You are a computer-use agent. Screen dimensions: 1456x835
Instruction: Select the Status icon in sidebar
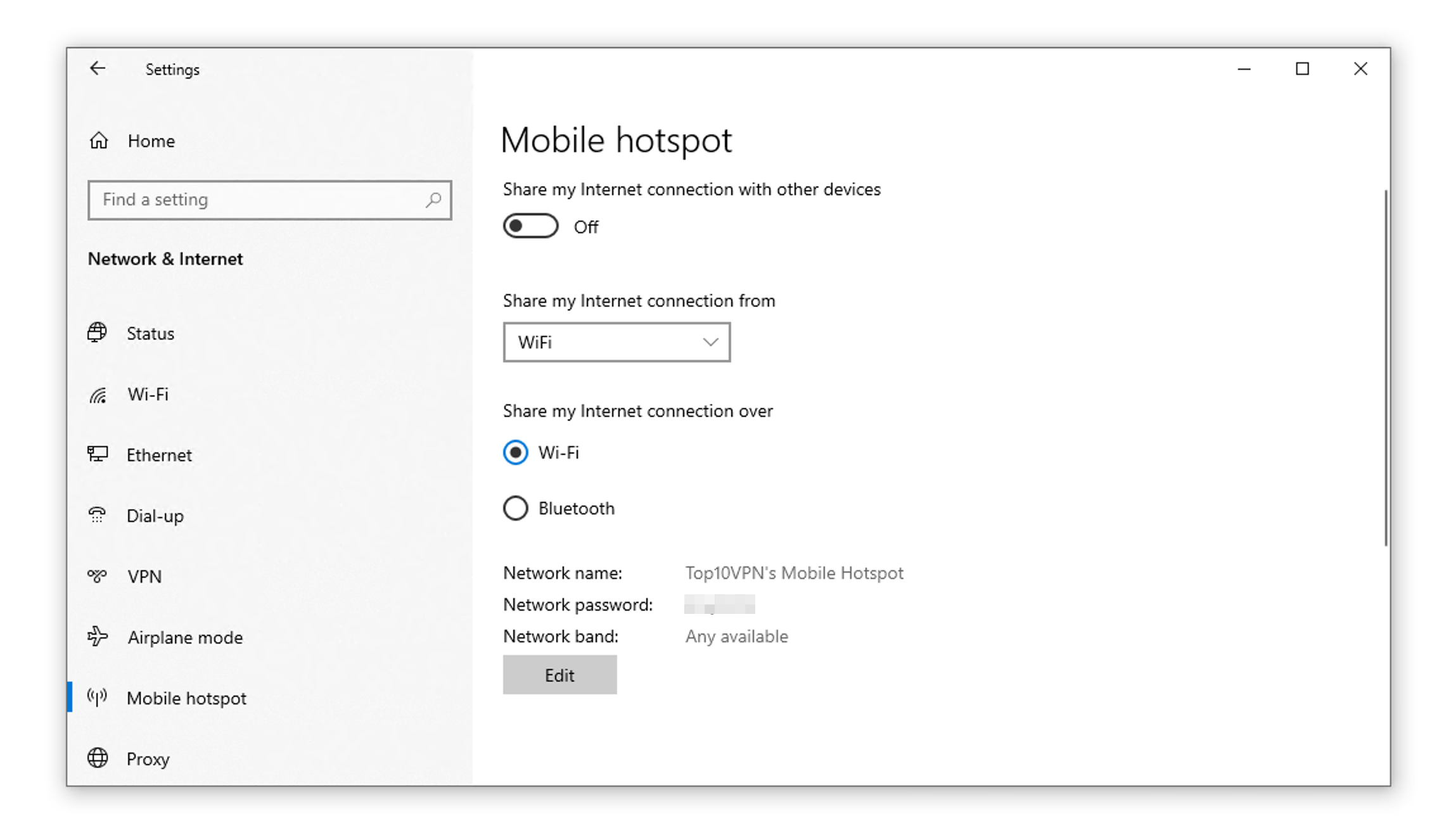97,333
